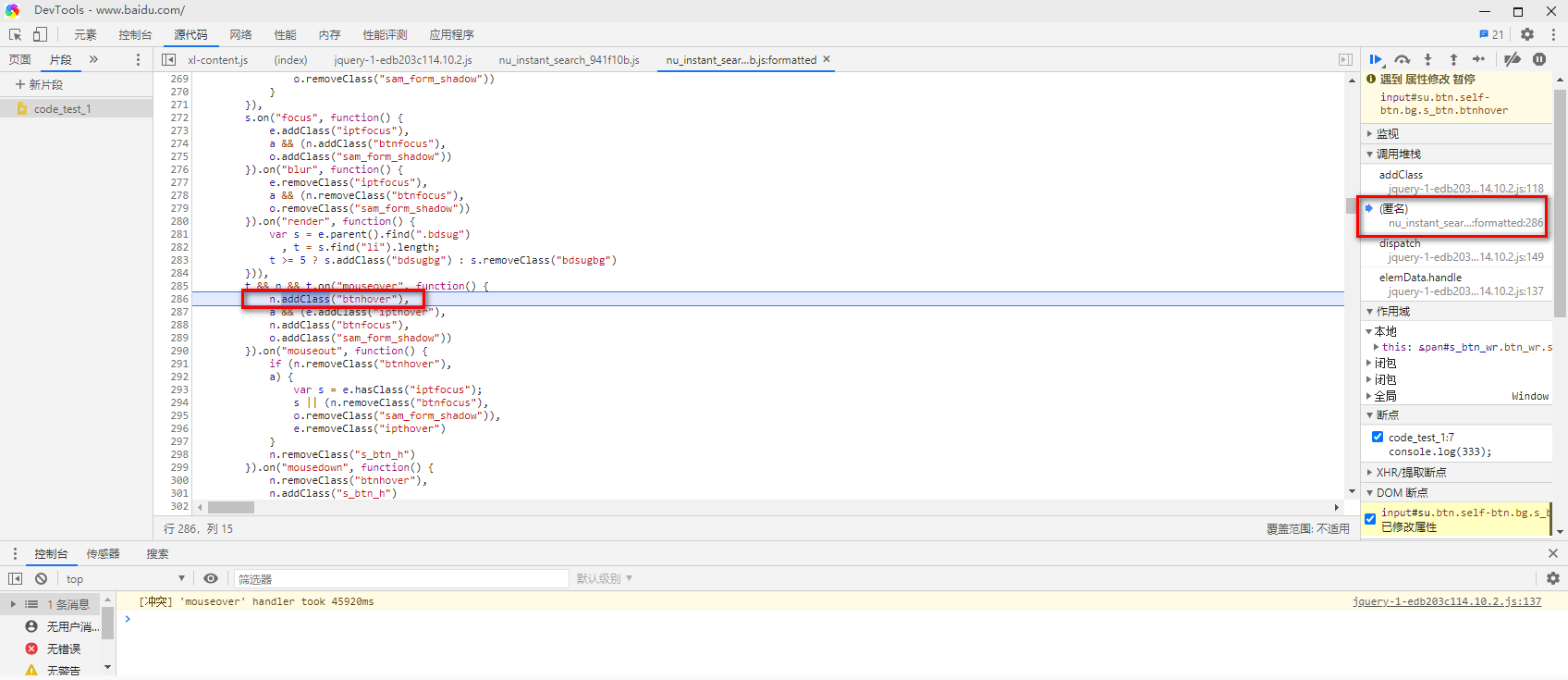Open the (index) editor tab

290,59
